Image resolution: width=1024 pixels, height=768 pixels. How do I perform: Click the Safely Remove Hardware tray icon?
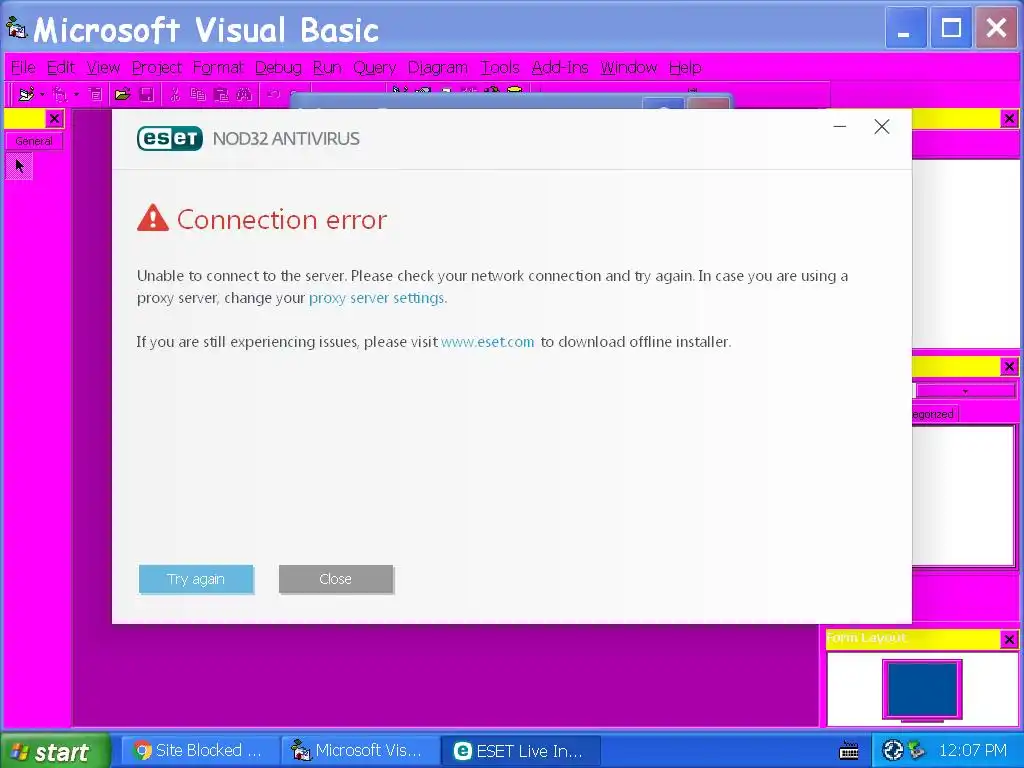(x=917, y=751)
